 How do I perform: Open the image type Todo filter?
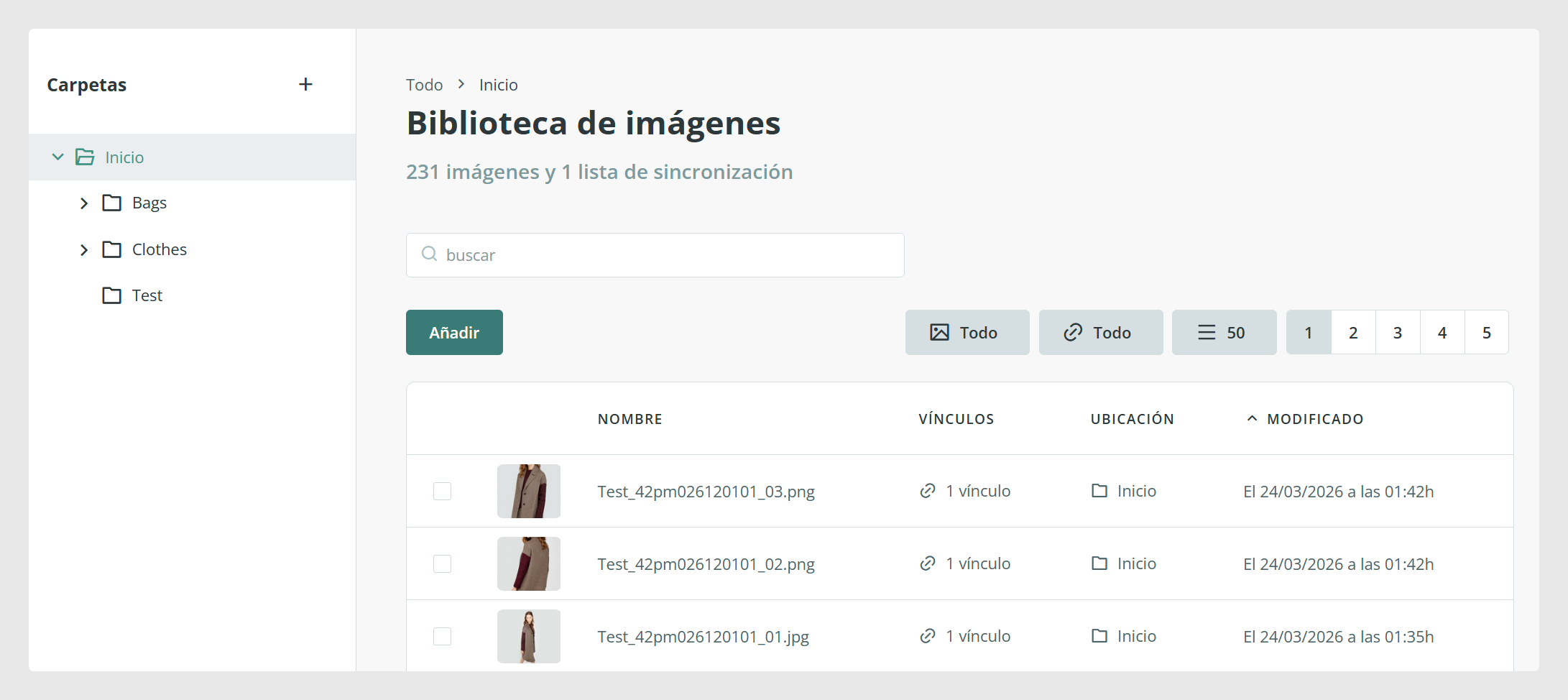pos(967,332)
